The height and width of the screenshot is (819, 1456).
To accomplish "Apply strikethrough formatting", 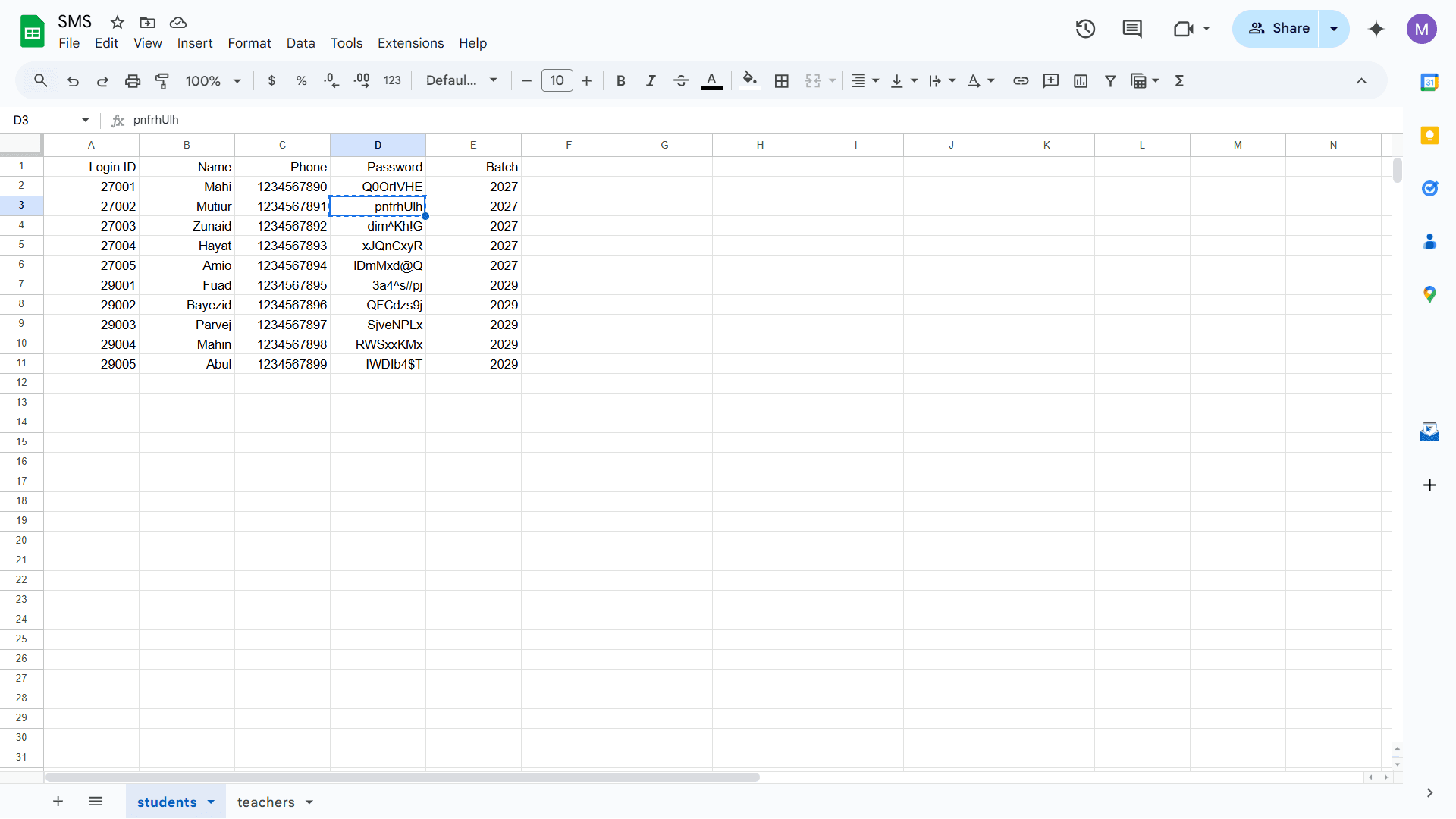I will pyautogui.click(x=681, y=80).
